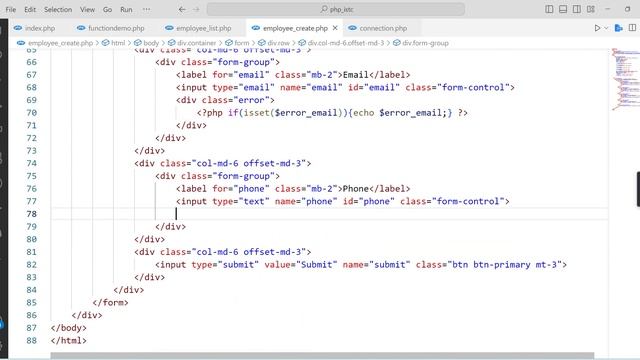Click the div.container breadcrumb item
The height and width of the screenshot is (360, 640).
[x=196, y=43]
